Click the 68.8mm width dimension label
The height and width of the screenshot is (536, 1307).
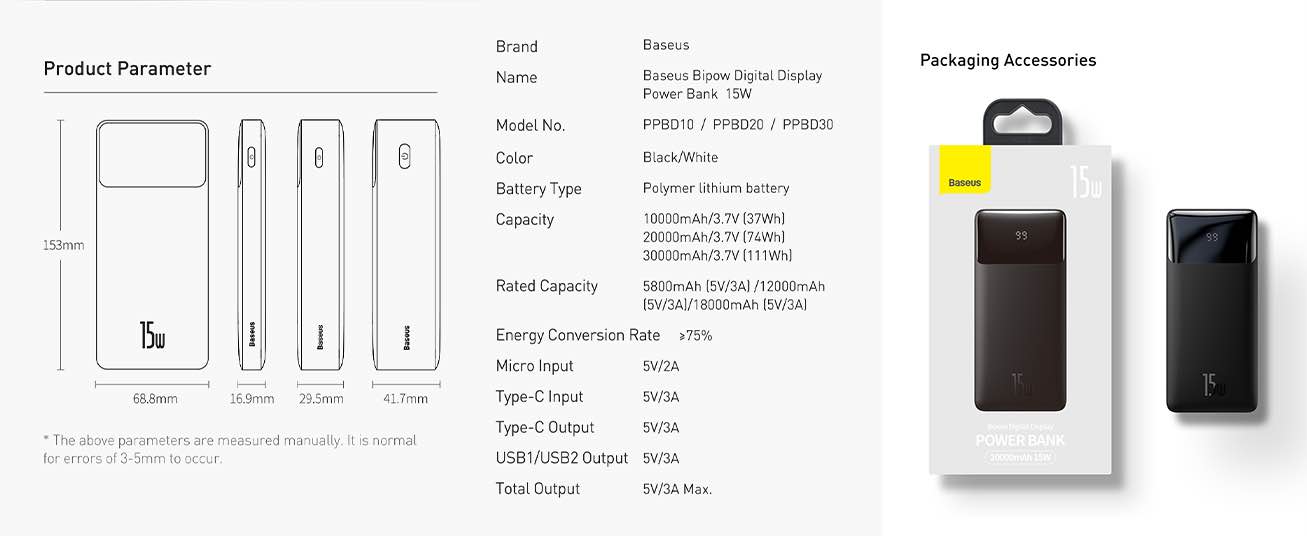(x=155, y=399)
